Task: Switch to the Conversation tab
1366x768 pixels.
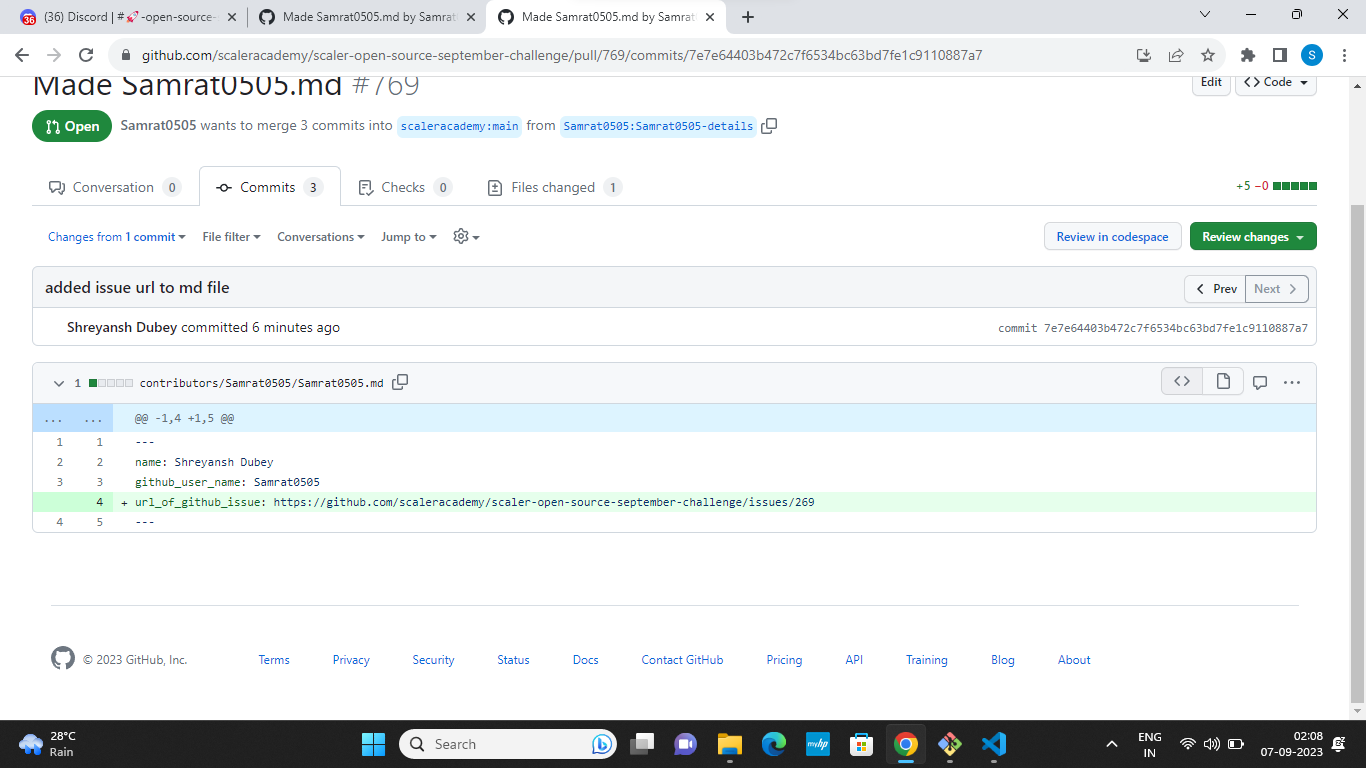Action: coord(113,187)
